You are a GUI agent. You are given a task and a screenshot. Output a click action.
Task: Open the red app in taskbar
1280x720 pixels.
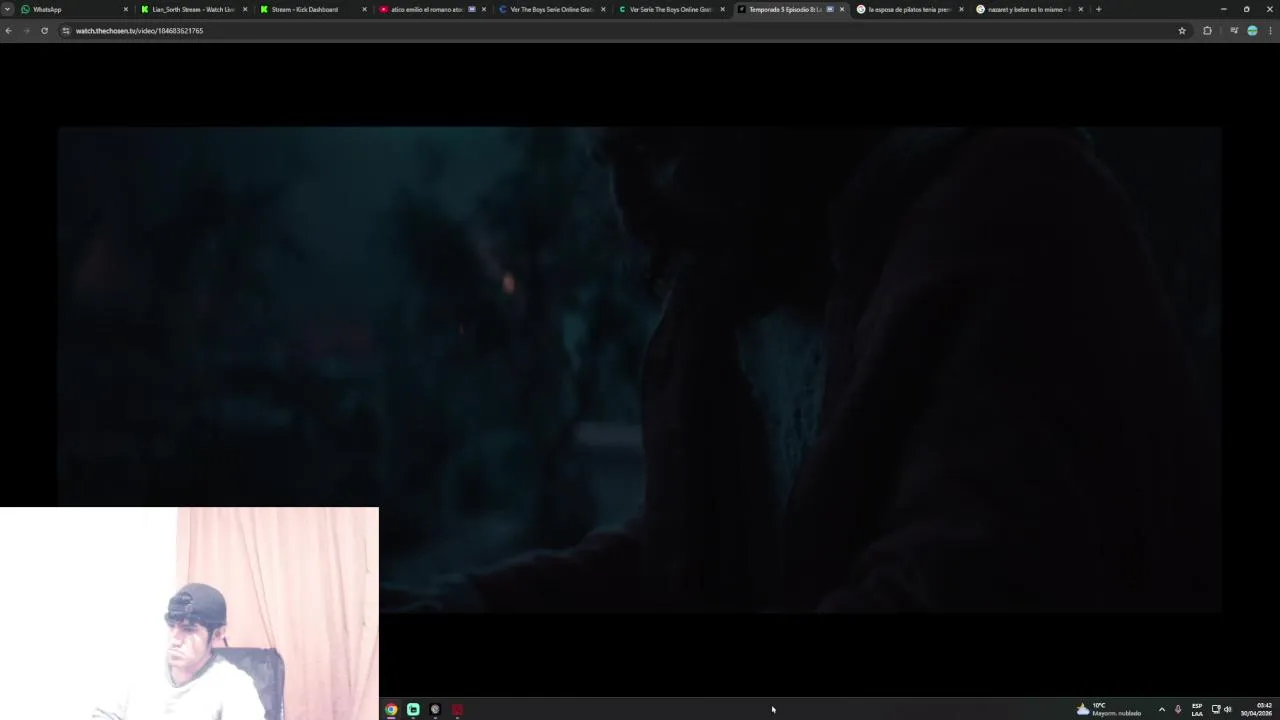457,709
